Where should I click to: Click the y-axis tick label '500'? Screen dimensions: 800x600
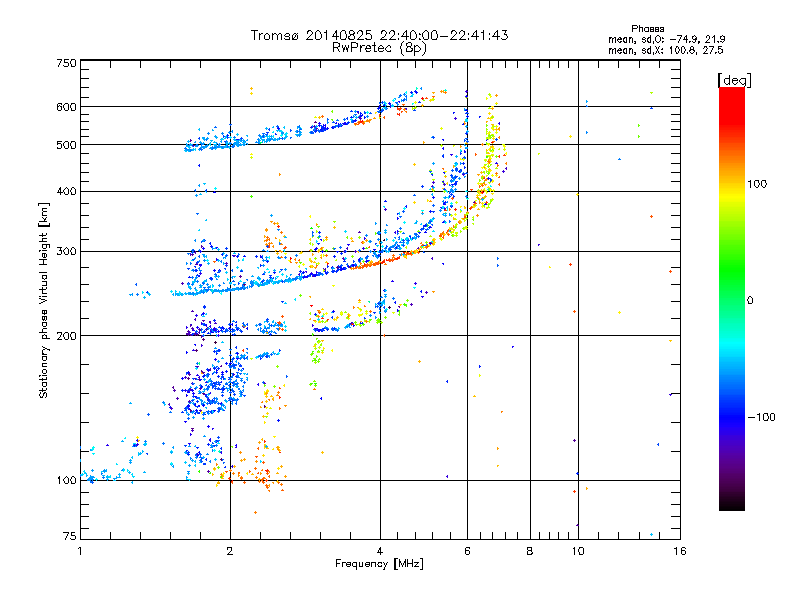pos(66,145)
